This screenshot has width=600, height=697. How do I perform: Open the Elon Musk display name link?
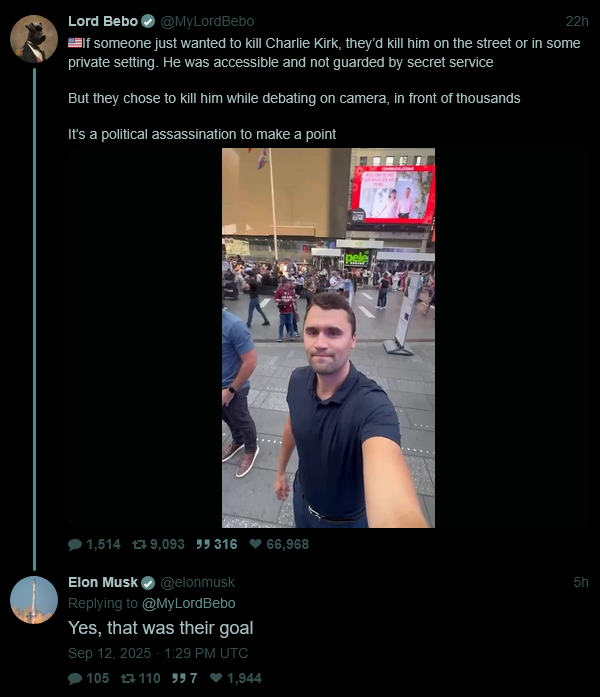coord(103,582)
